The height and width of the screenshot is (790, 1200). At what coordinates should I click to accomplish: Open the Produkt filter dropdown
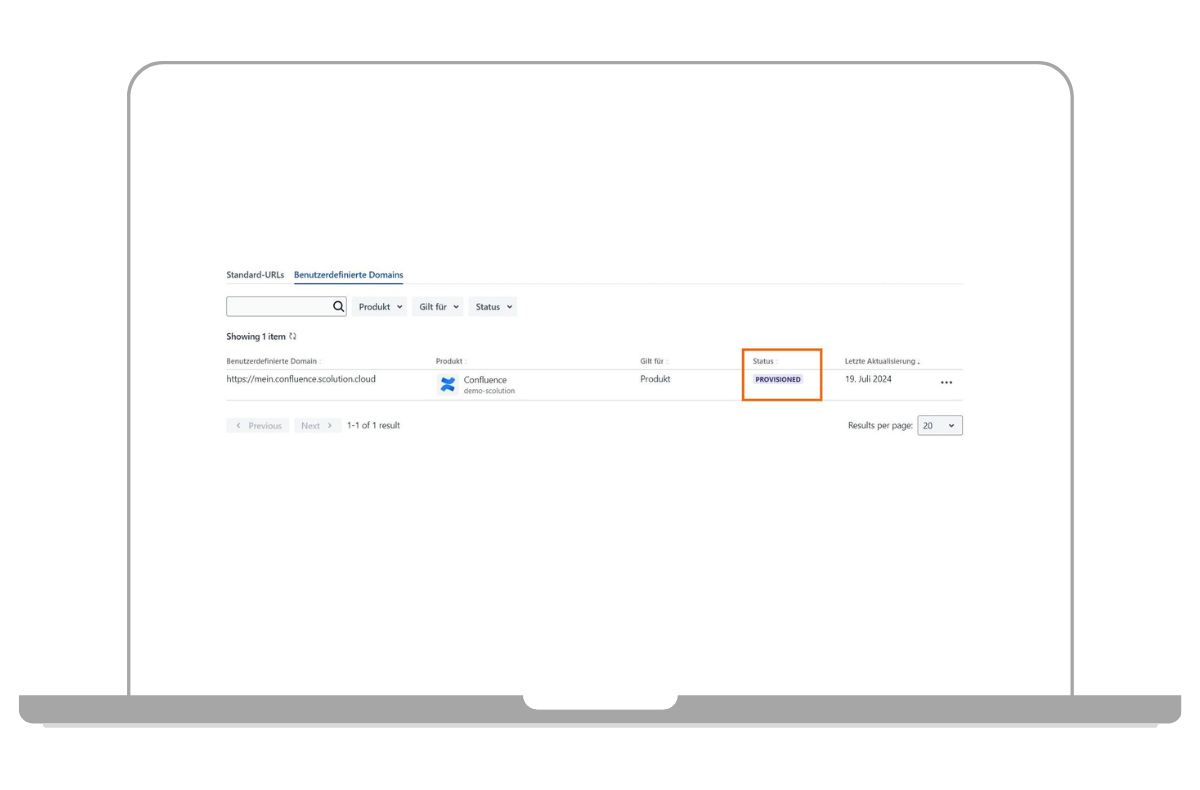(379, 306)
